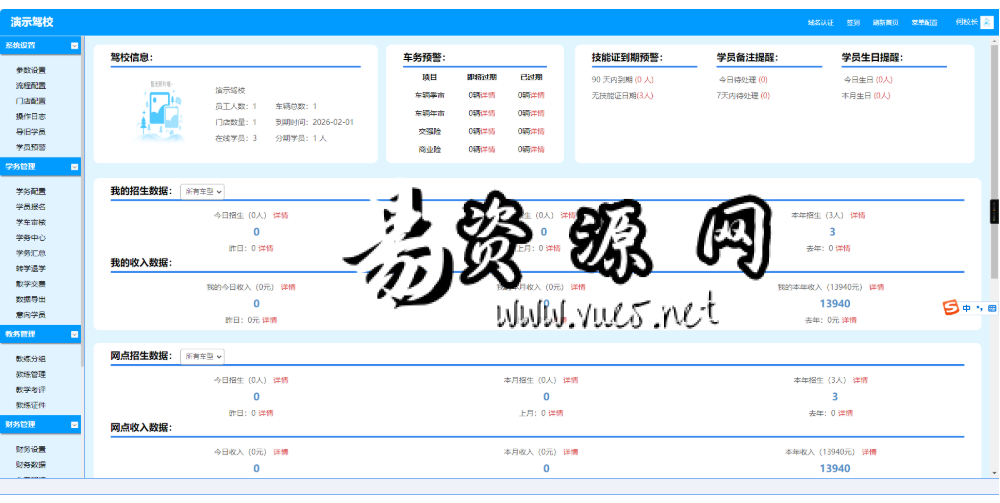Click the Sogou input method S icon

coord(951,308)
